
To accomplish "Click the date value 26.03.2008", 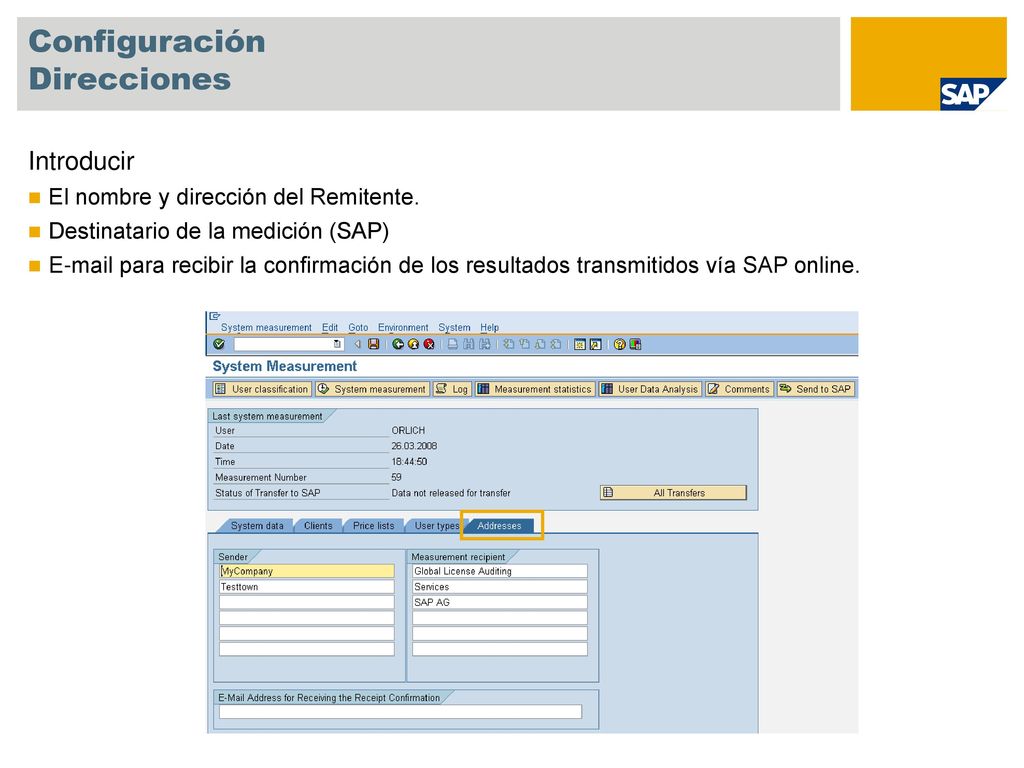I will coord(414,446).
